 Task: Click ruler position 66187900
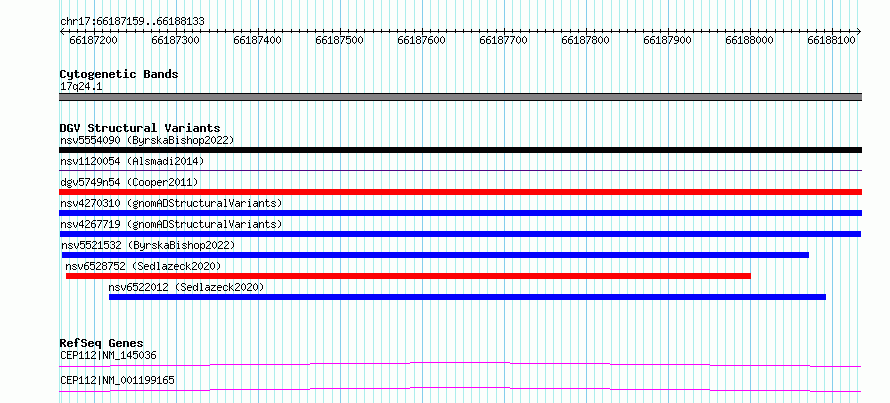point(669,40)
